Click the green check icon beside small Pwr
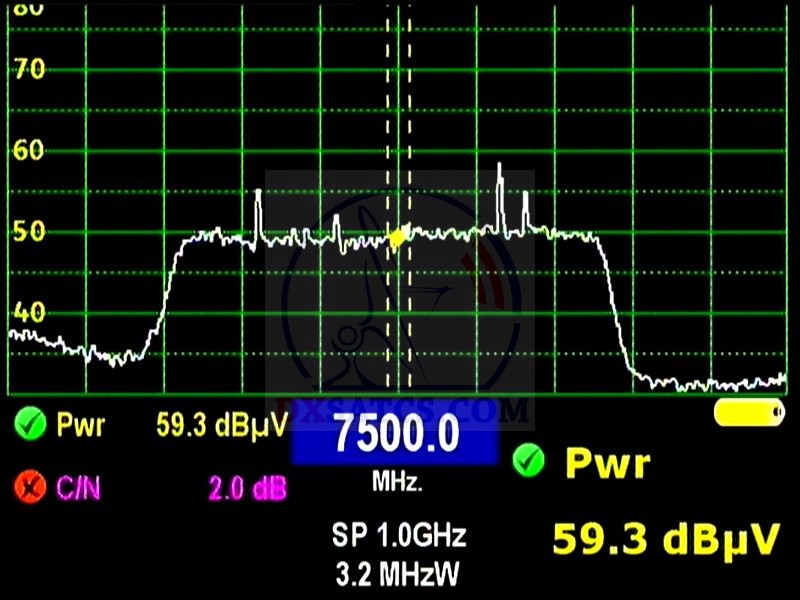This screenshot has height=600, width=800. 31,425
